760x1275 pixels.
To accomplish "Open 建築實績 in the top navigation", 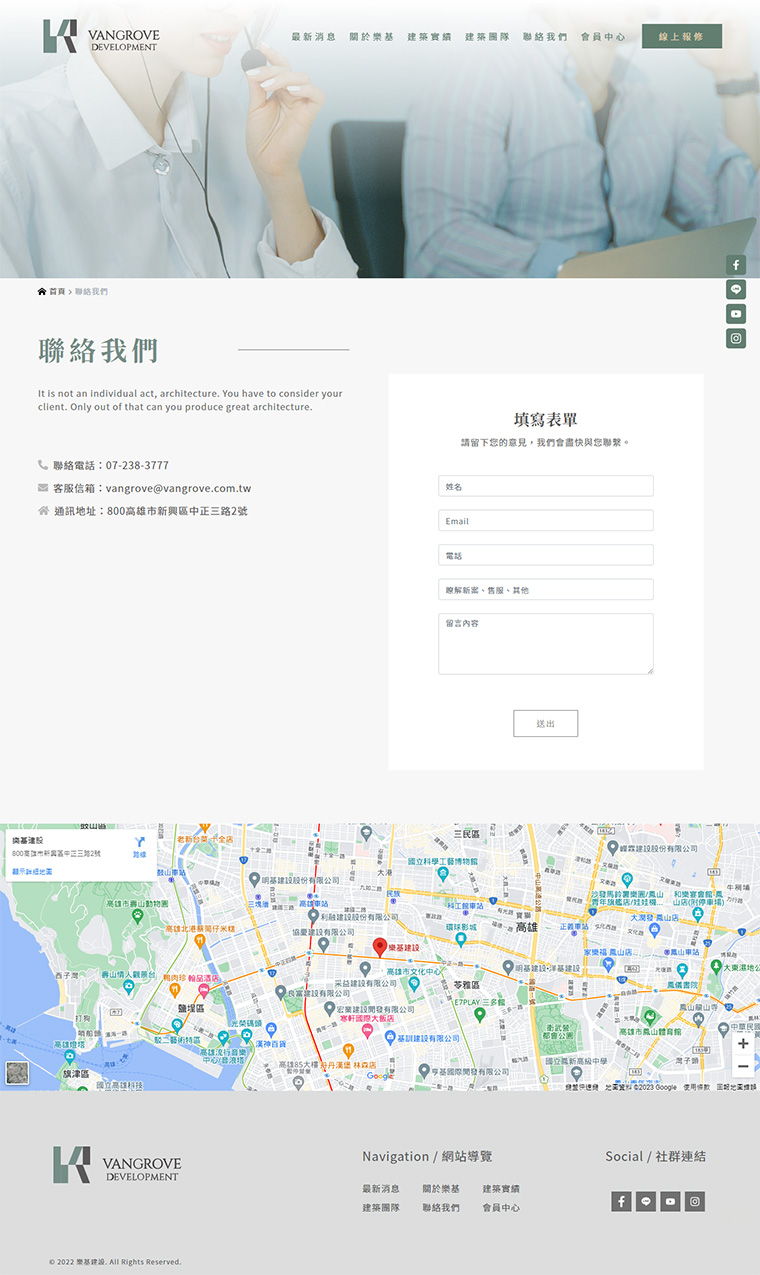I will coord(429,37).
